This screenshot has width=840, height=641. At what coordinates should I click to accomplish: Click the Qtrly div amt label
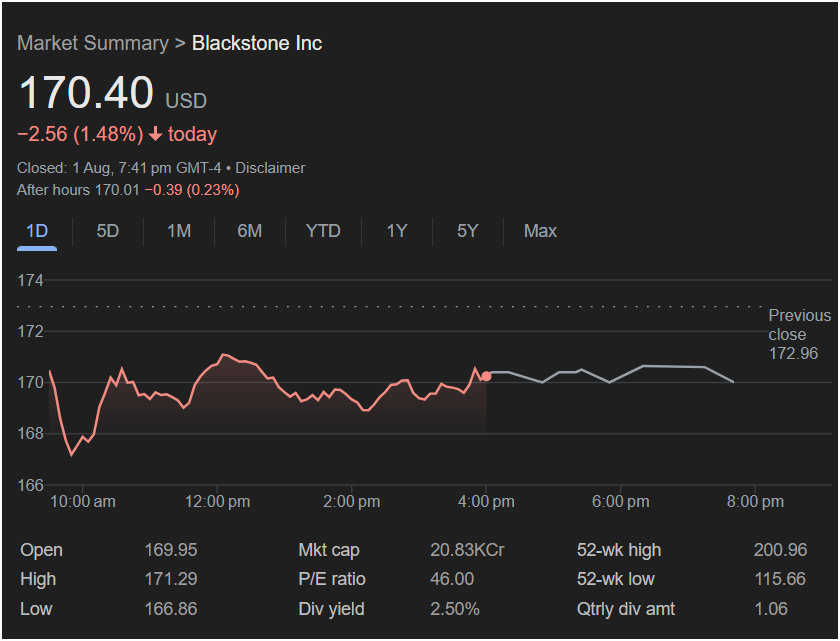click(626, 609)
